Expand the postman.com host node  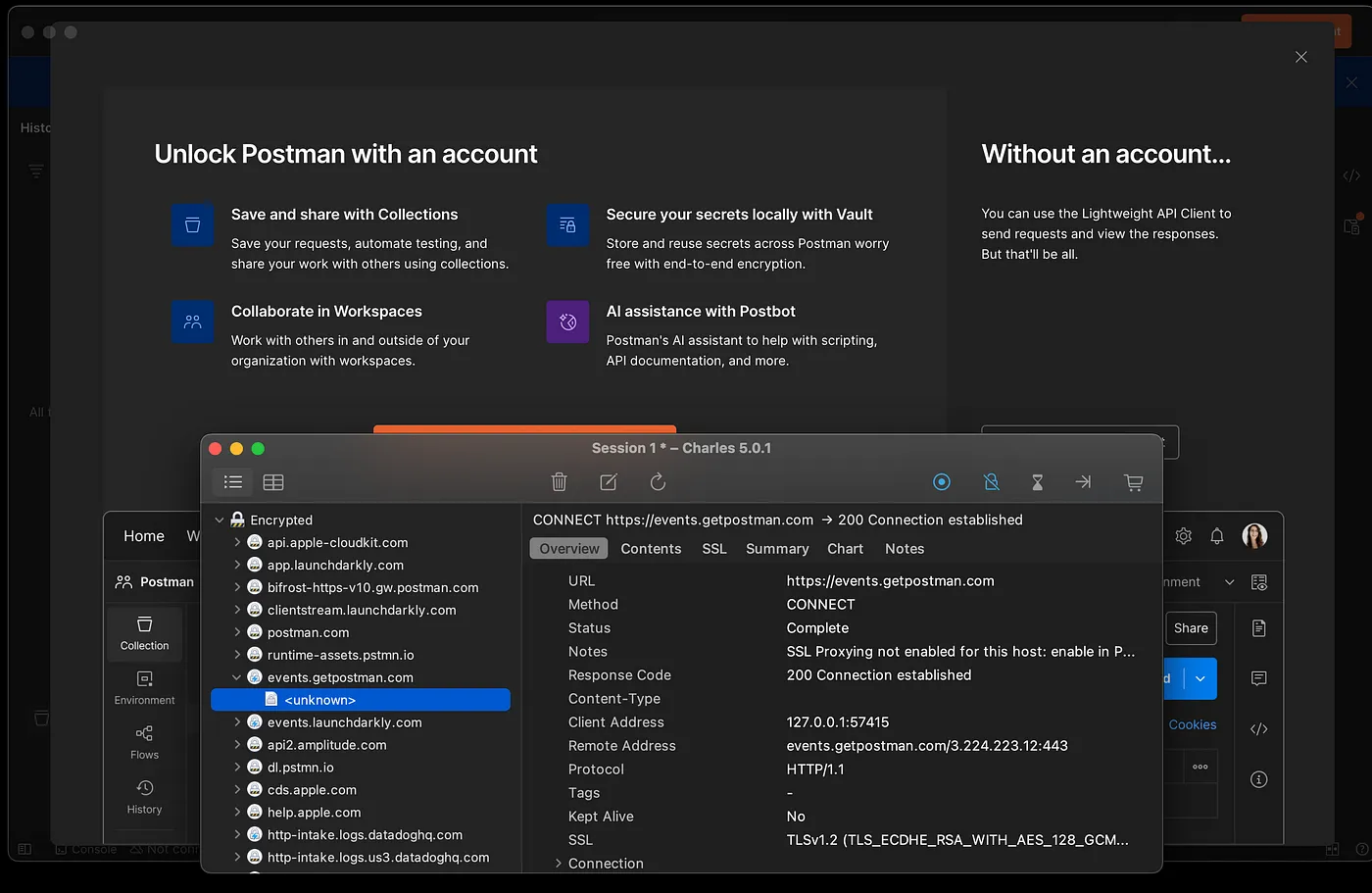point(237,632)
